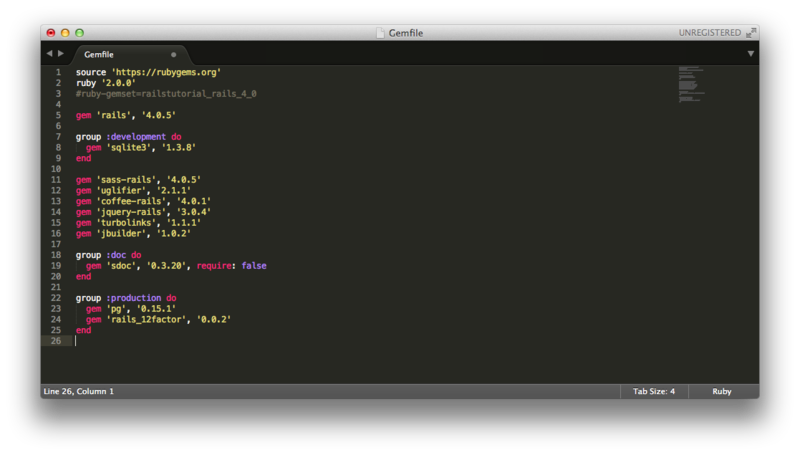The width and height of the screenshot is (800, 455).
Task: Click the minimap code preview
Action: [691, 84]
